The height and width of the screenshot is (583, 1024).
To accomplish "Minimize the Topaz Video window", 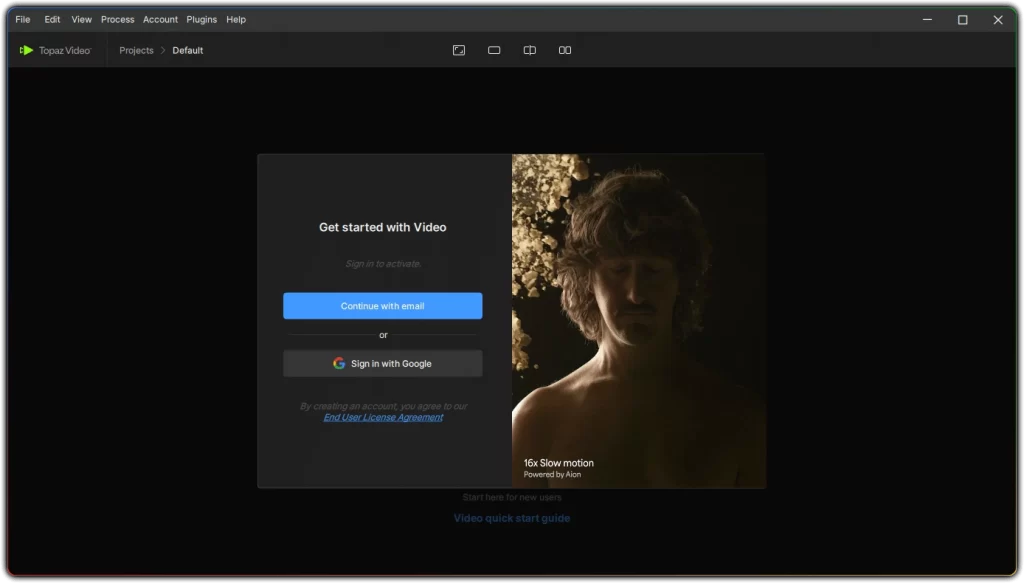I will click(926, 19).
